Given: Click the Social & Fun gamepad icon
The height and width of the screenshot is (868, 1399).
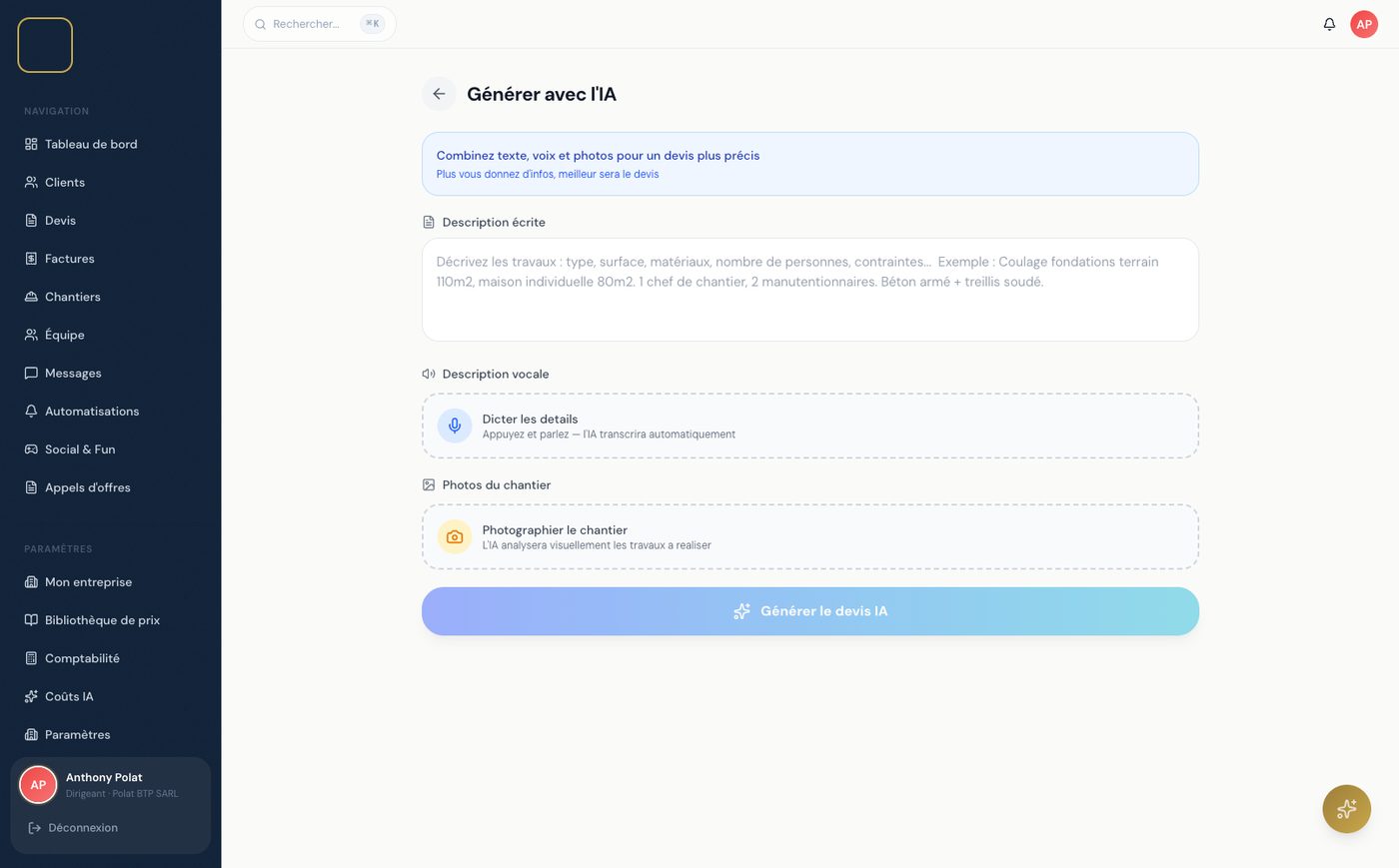Looking at the screenshot, I should [x=31, y=449].
